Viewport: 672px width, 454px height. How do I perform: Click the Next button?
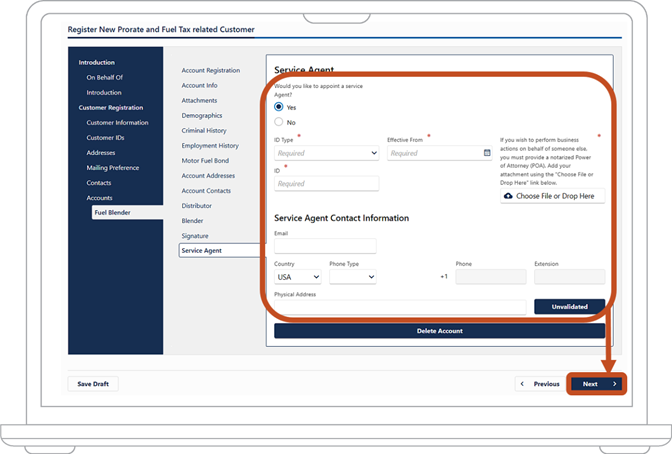[x=597, y=384]
